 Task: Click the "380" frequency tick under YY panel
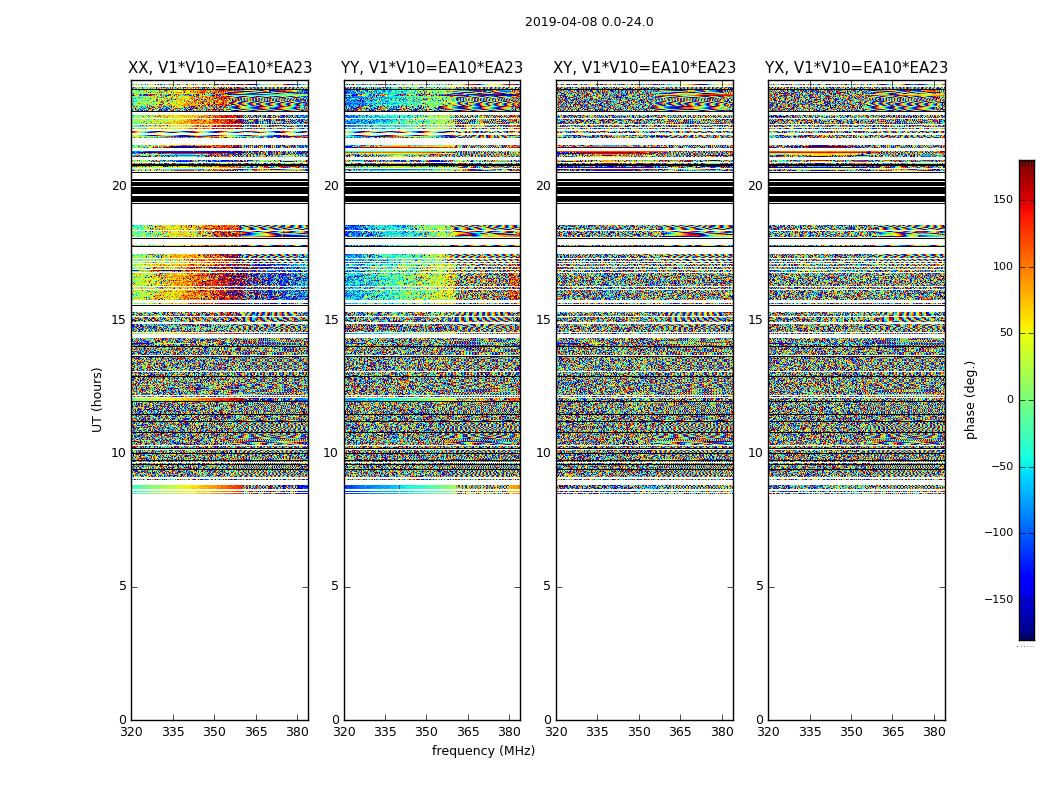(510, 732)
